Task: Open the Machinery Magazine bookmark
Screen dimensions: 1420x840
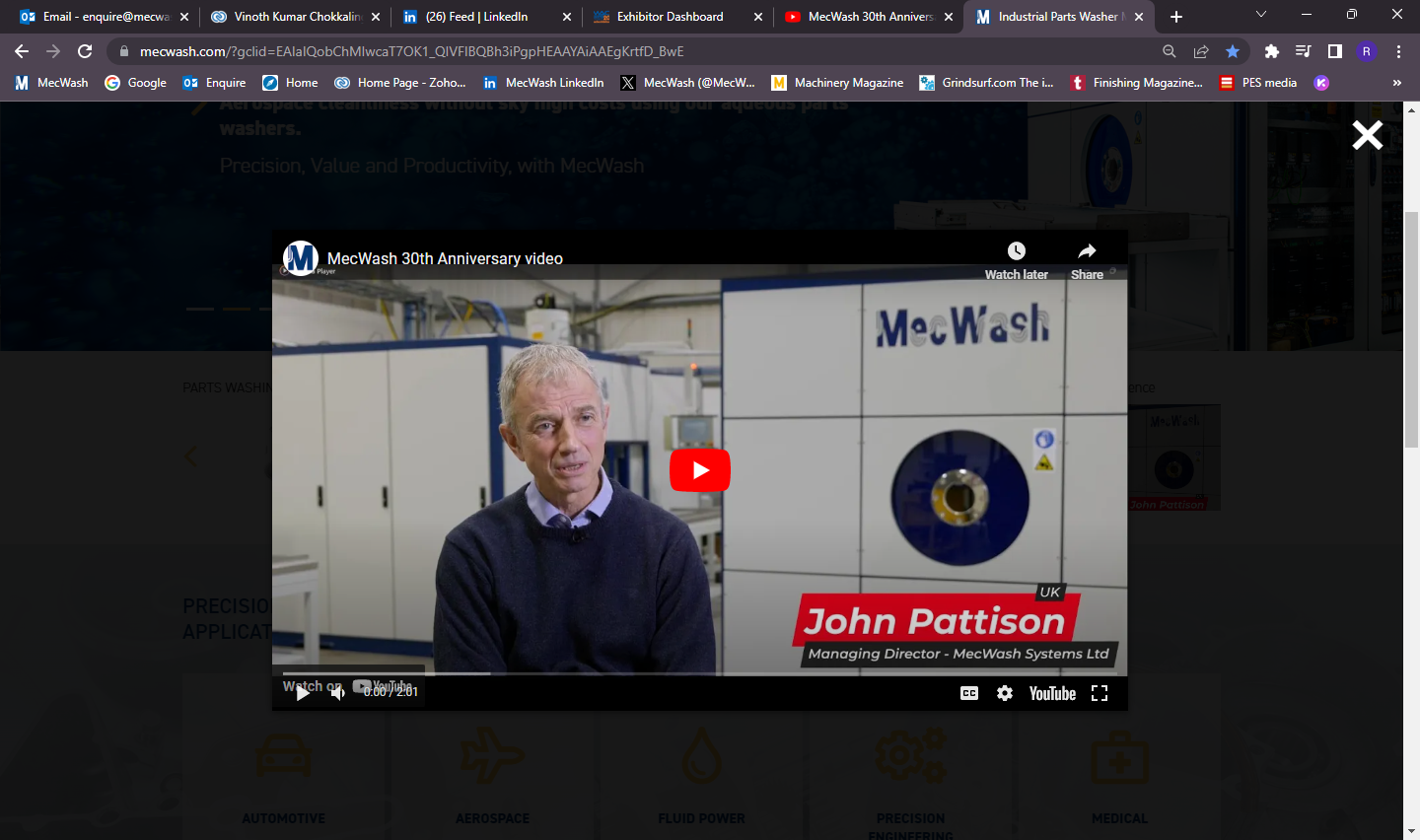Action: tap(837, 83)
